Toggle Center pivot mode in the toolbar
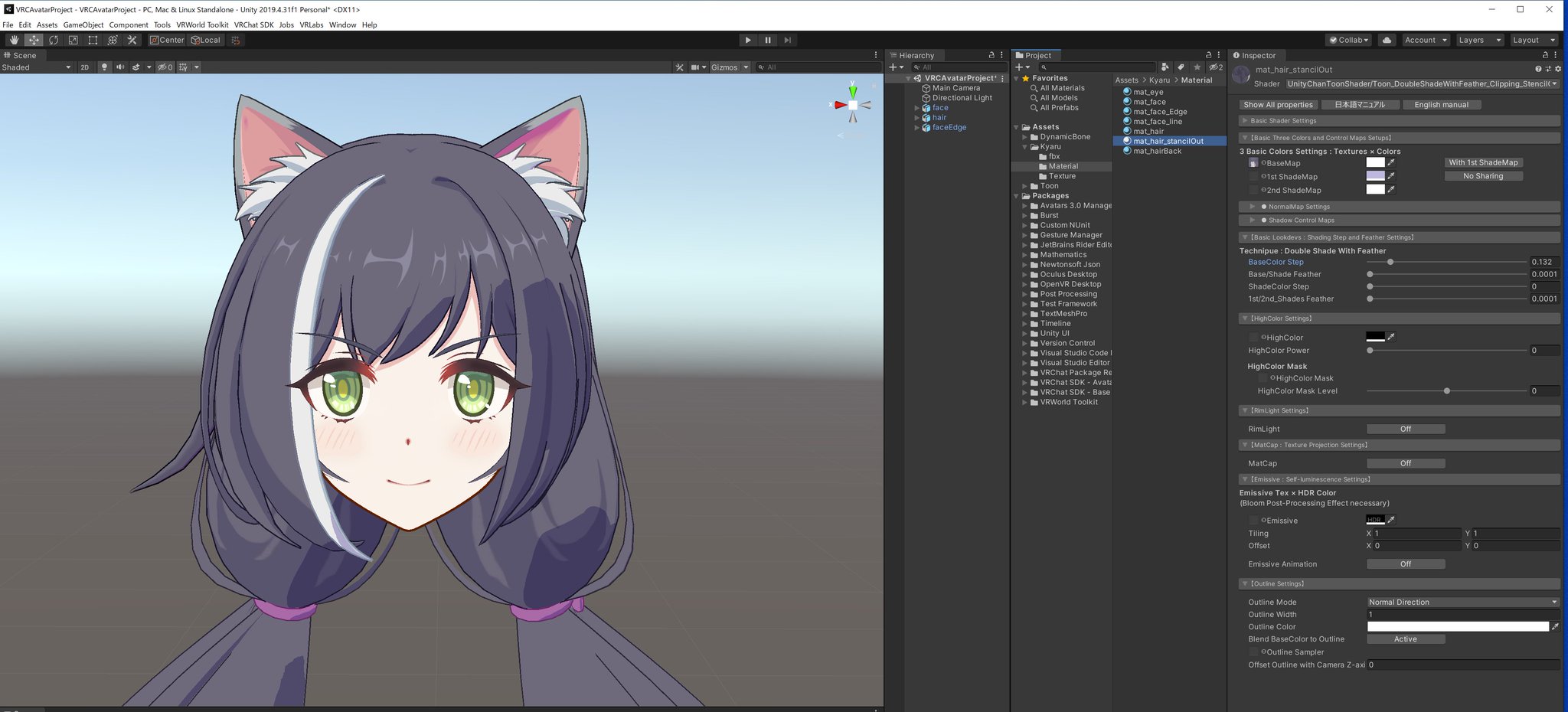1568x712 pixels. (x=166, y=40)
